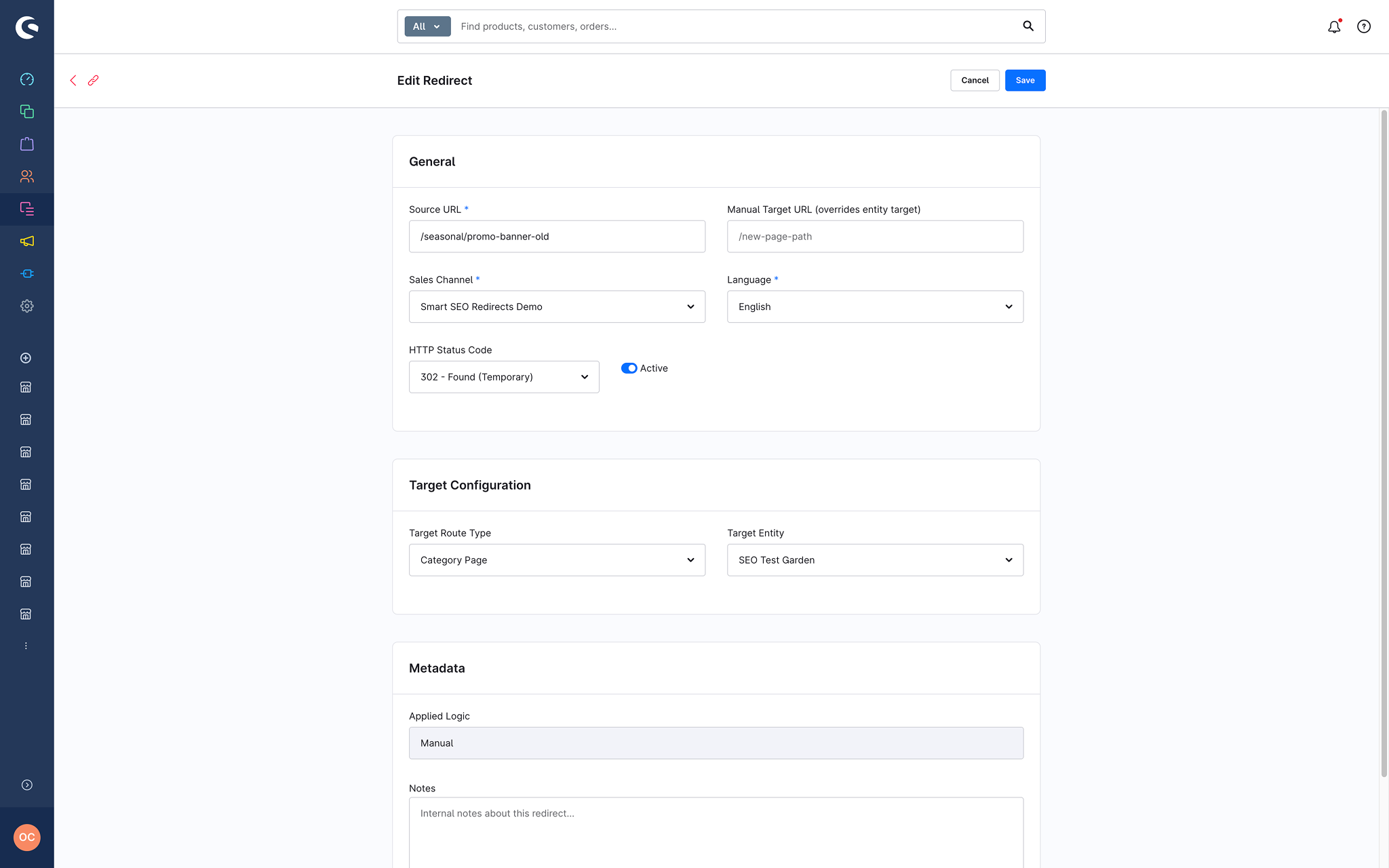The height and width of the screenshot is (868, 1389).
Task: Open the Catalogues sidebar icon
Action: 26,111
